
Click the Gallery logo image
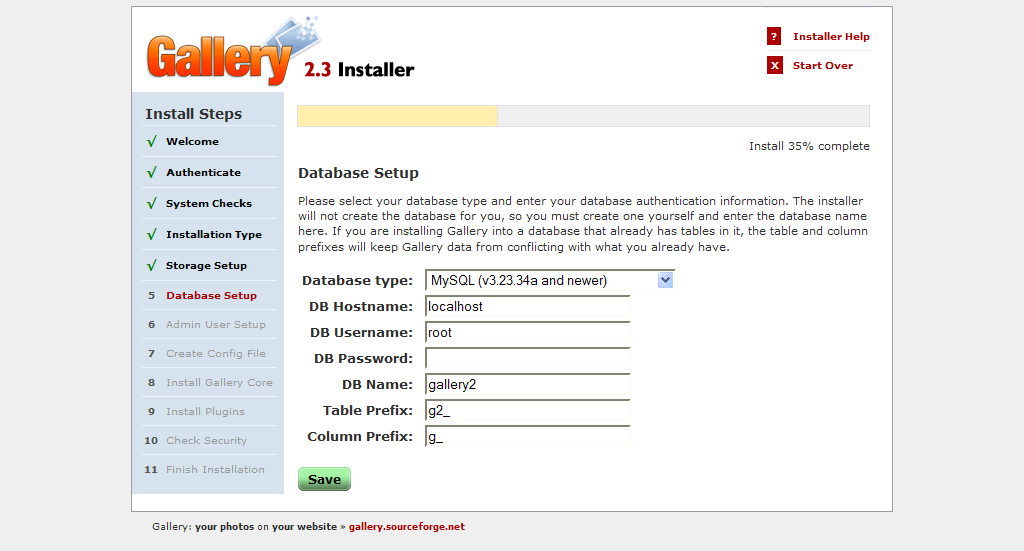[x=233, y=51]
